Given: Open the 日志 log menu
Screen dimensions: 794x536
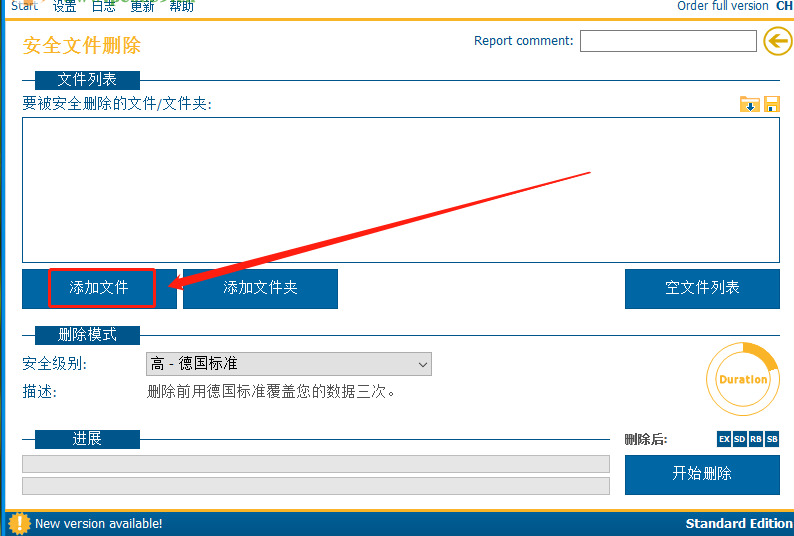Looking at the screenshot, I should click(103, 6).
